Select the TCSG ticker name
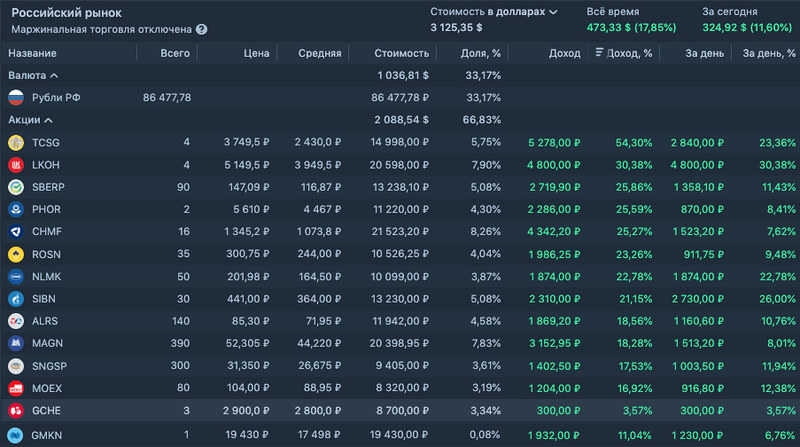The width and height of the screenshot is (800, 447). pyautogui.click(x=45, y=142)
